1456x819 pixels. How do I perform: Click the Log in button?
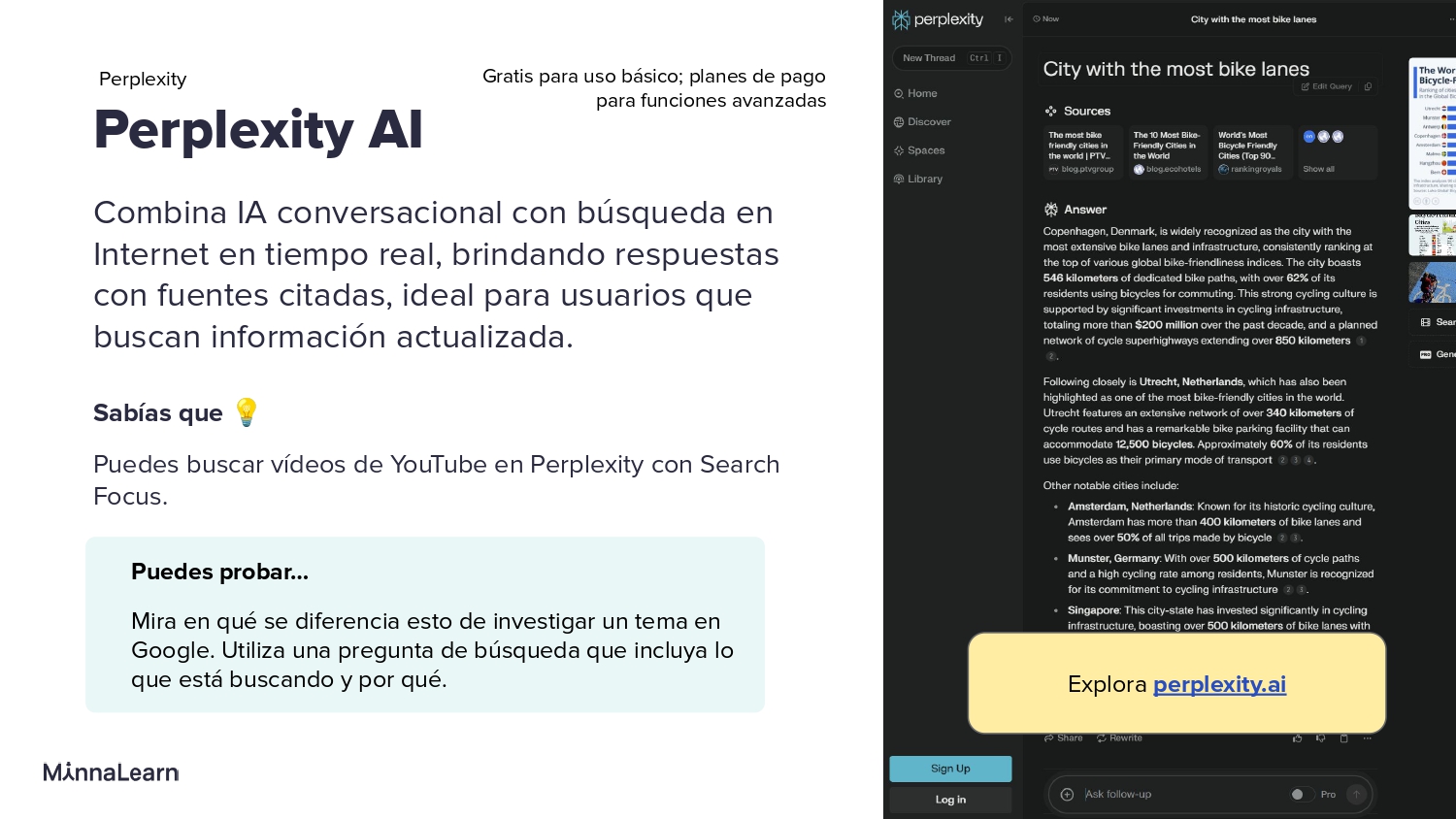(950, 800)
